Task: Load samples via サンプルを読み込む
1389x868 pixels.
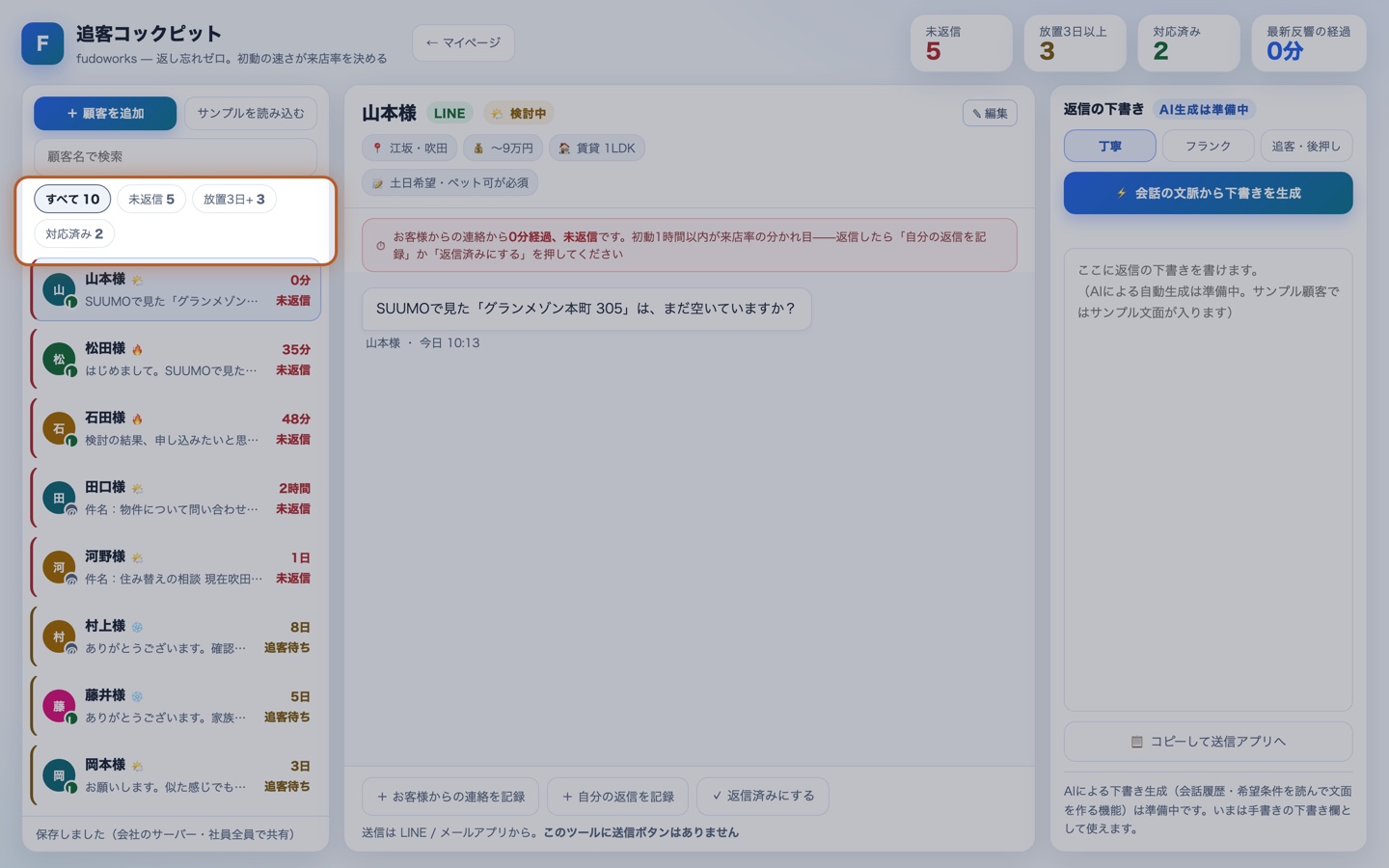Action: [x=251, y=113]
